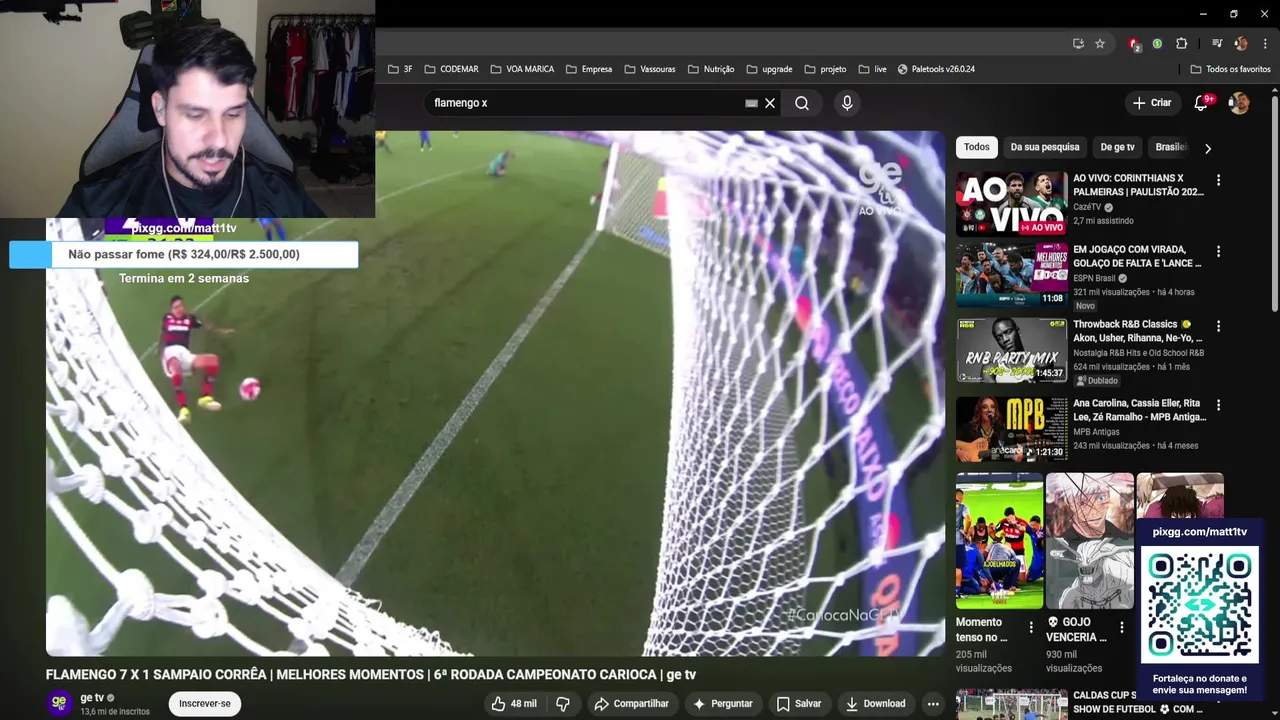
Task: Select the Brasilei… chip
Action: 1171,147
